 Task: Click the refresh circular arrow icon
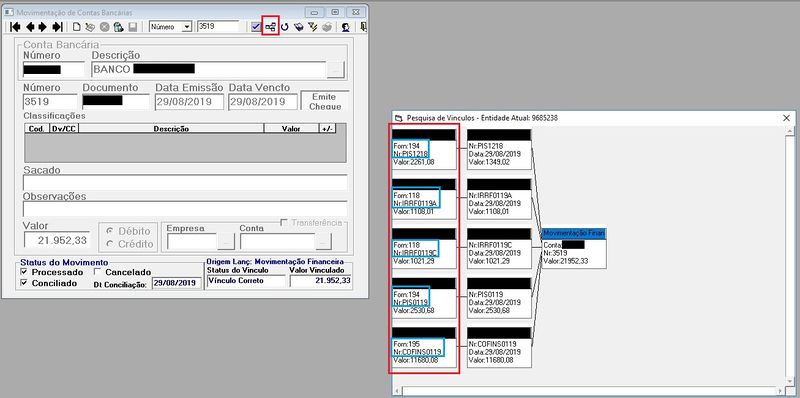[285, 27]
